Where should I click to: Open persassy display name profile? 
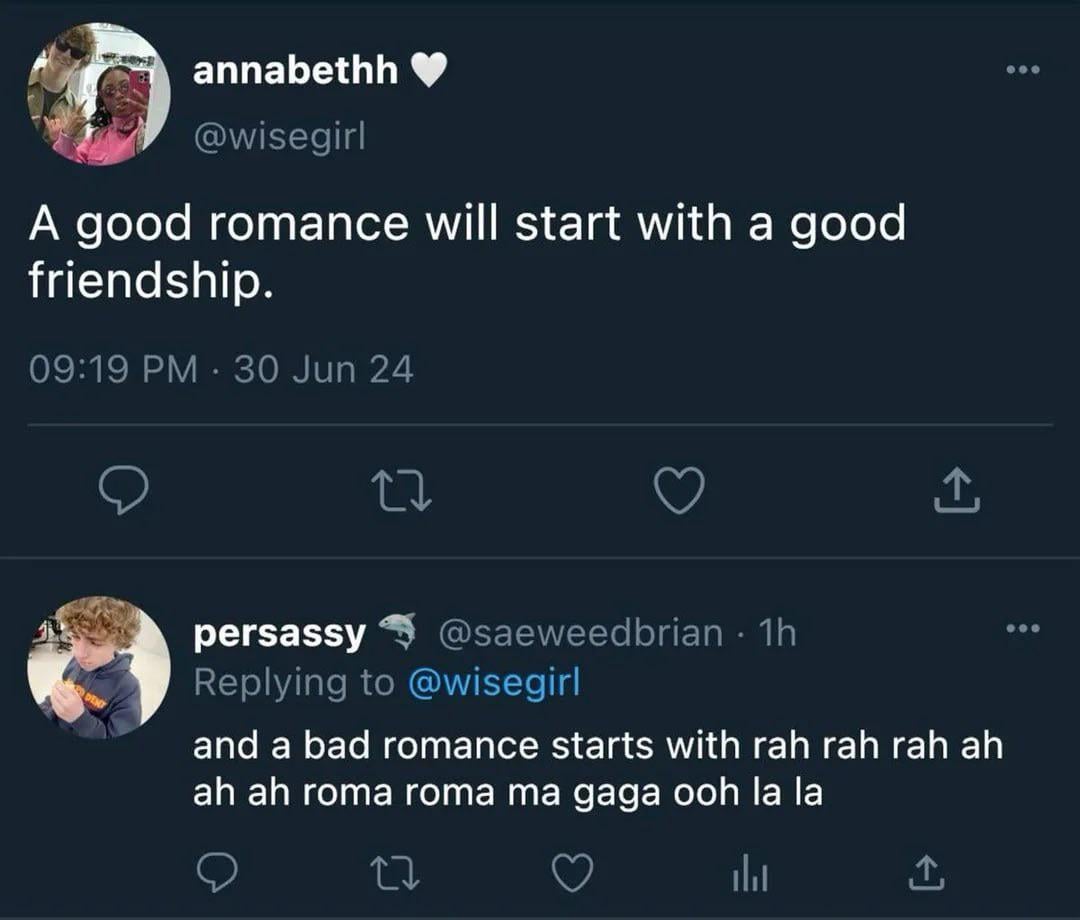[x=279, y=634]
